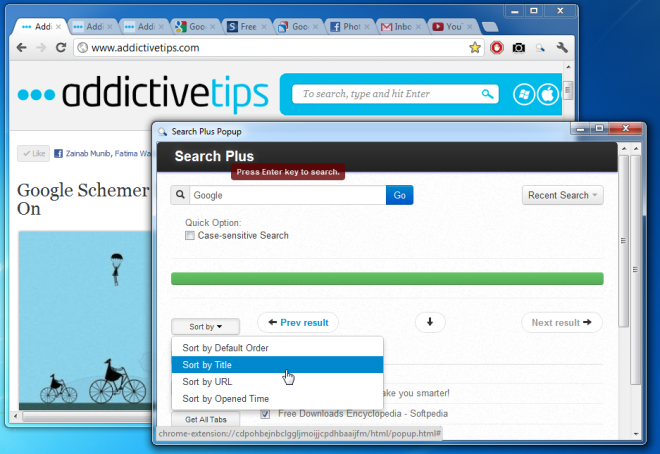Click the Chrome address bar

(x=278, y=48)
